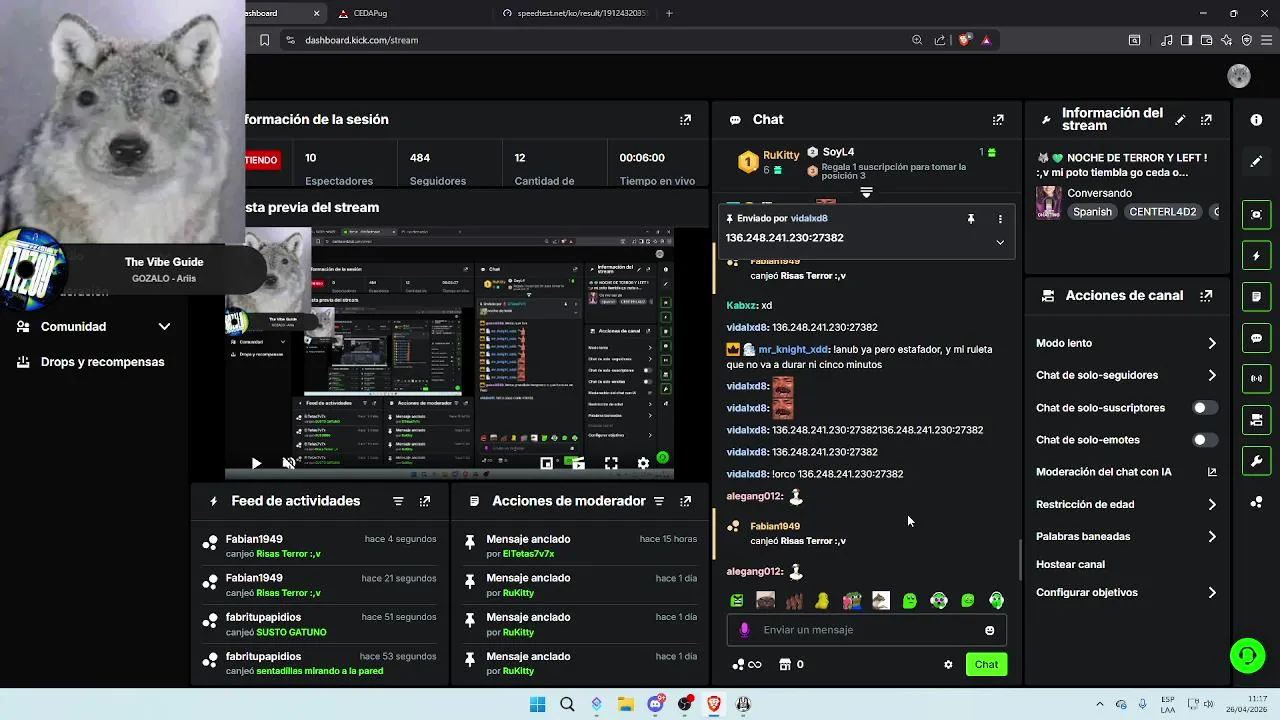Toggle the wrench panel in right sidebar

coord(1256,461)
